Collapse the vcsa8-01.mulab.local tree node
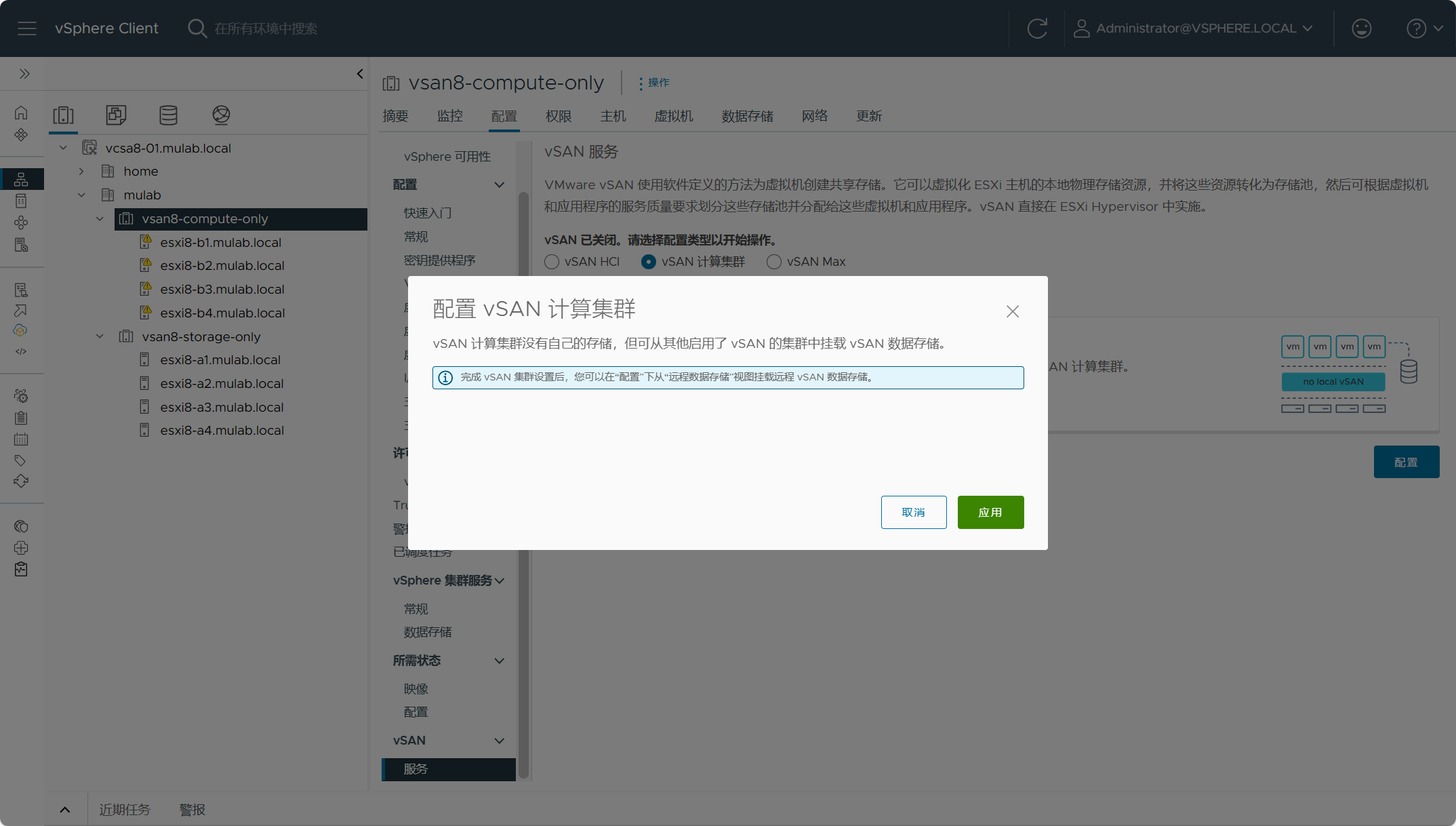 (63, 148)
